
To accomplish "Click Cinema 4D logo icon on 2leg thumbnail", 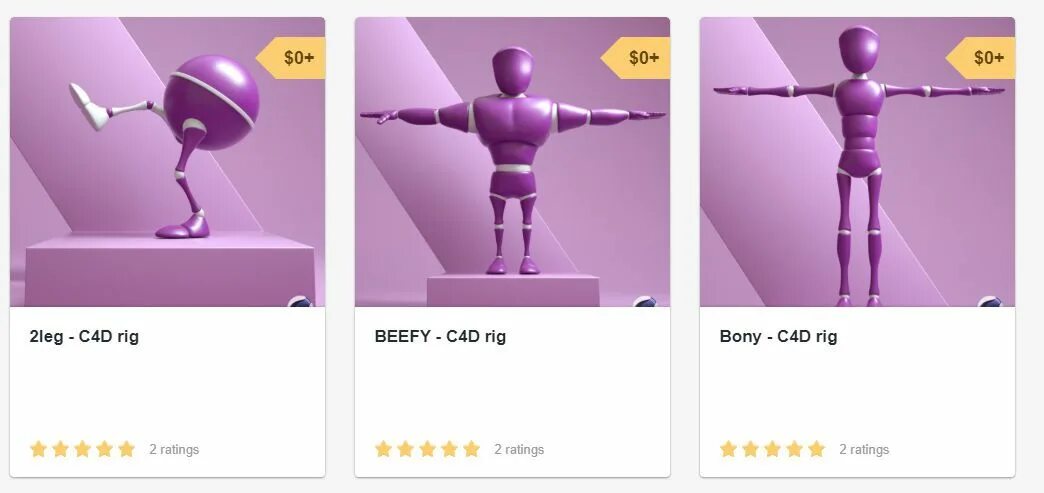I will pyautogui.click(x=301, y=301).
